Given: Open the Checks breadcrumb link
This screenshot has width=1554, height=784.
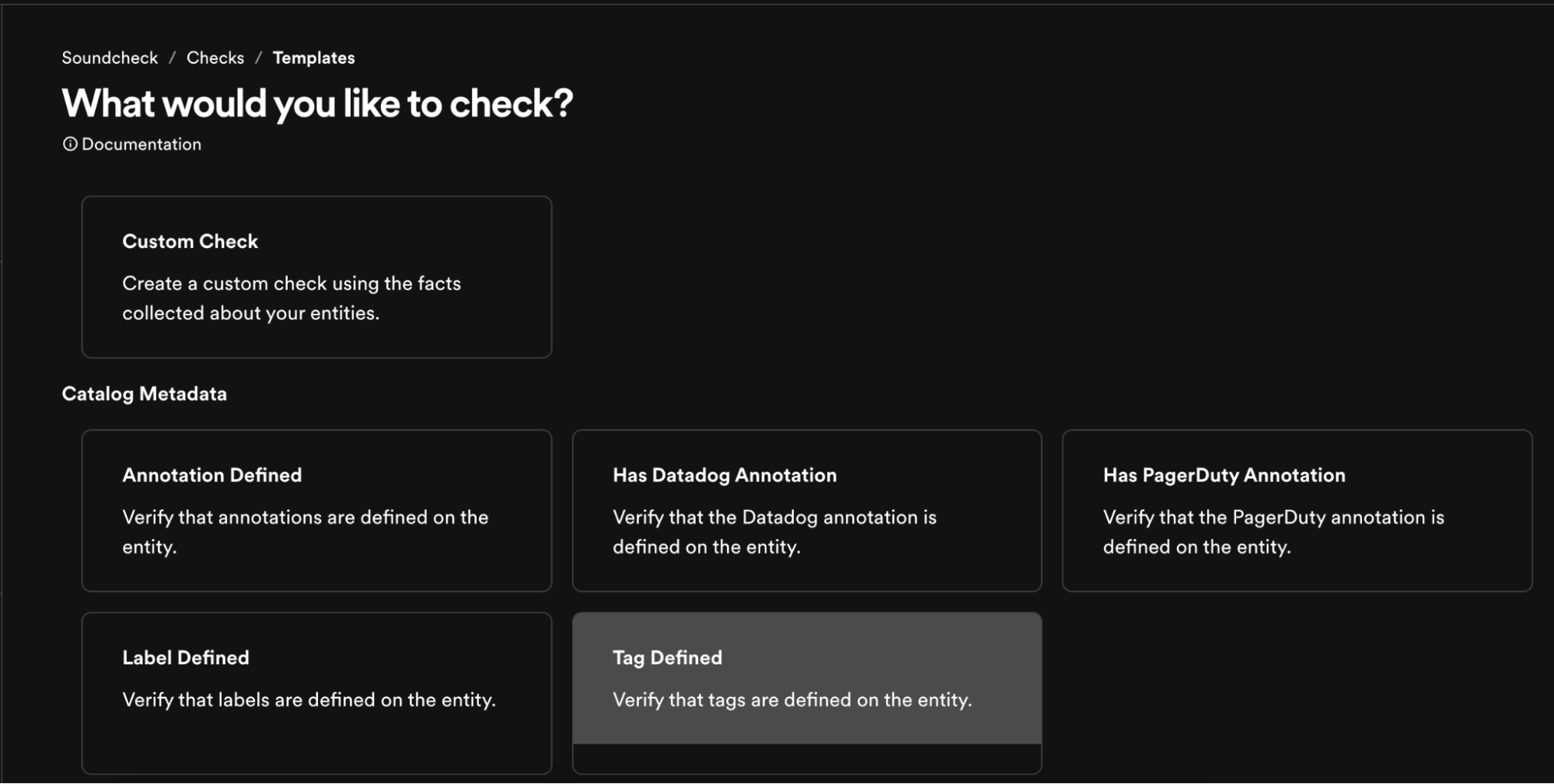Looking at the screenshot, I should point(215,57).
